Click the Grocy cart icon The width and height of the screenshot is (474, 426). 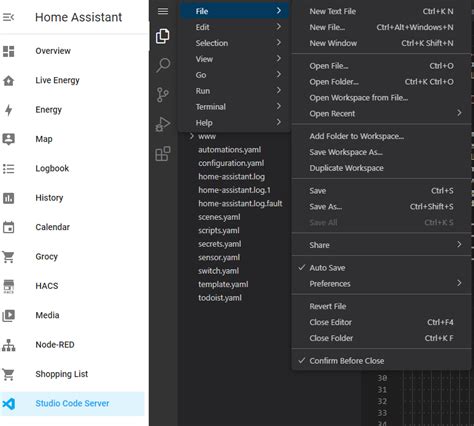(x=8, y=257)
